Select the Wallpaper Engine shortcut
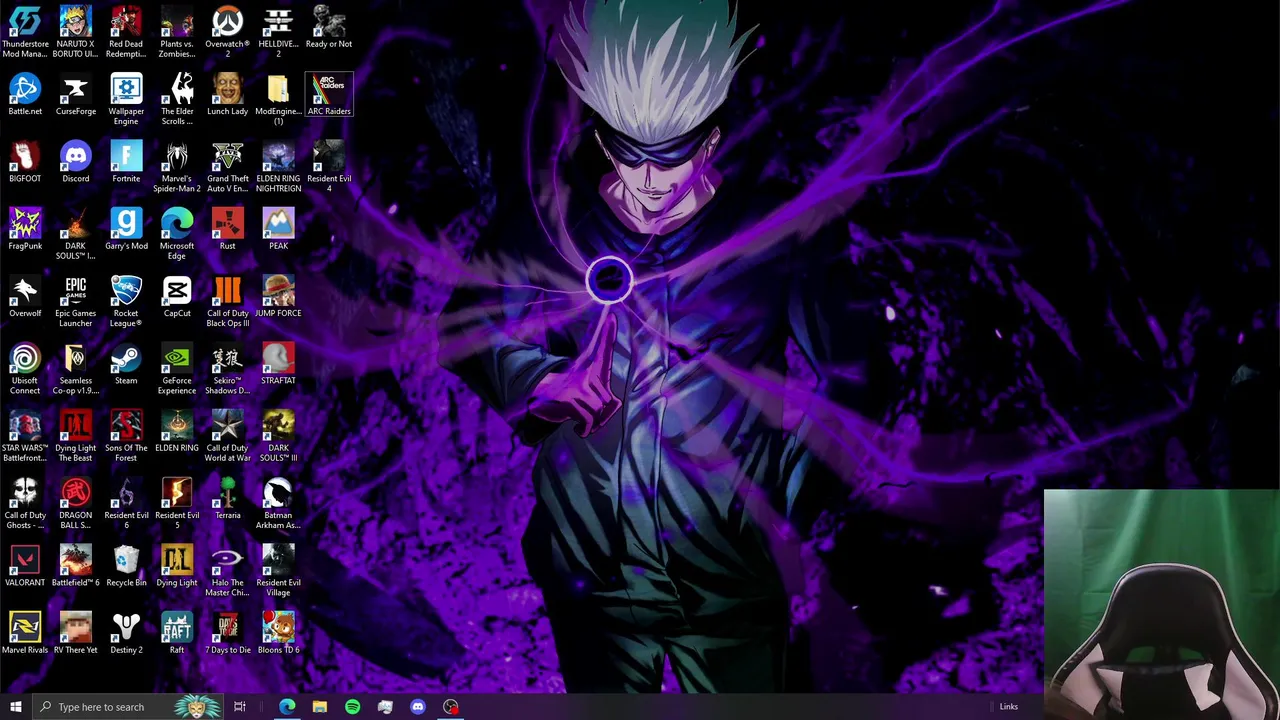The width and height of the screenshot is (1280, 720). 126,99
